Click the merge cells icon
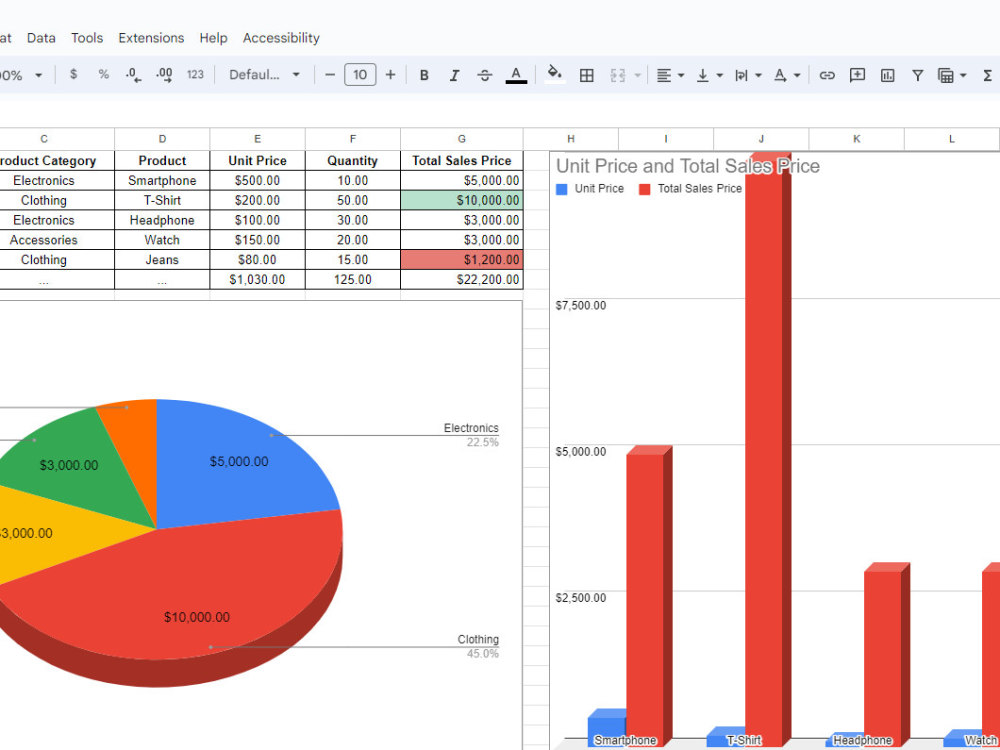Screen dimensions: 1000x750 617,75
